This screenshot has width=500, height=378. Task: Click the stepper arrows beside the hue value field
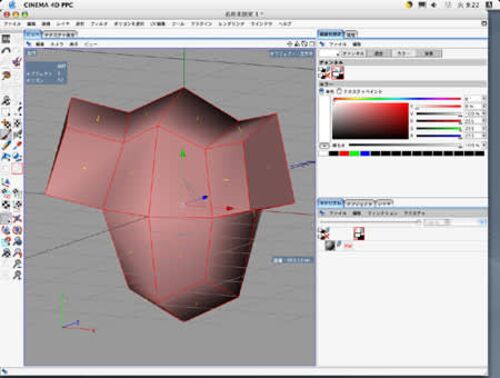pyautogui.click(x=484, y=99)
